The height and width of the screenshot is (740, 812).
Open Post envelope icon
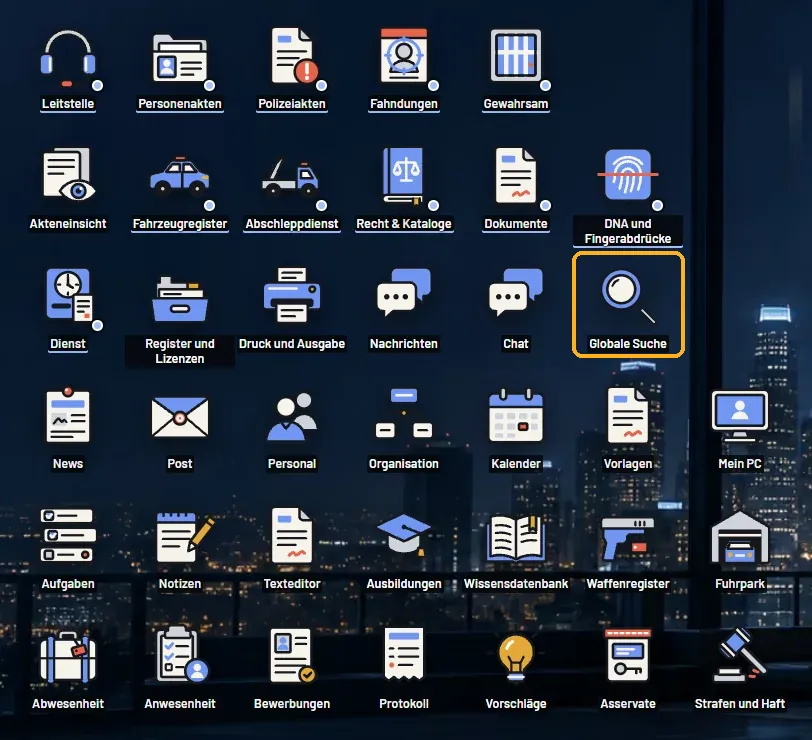[x=180, y=417]
